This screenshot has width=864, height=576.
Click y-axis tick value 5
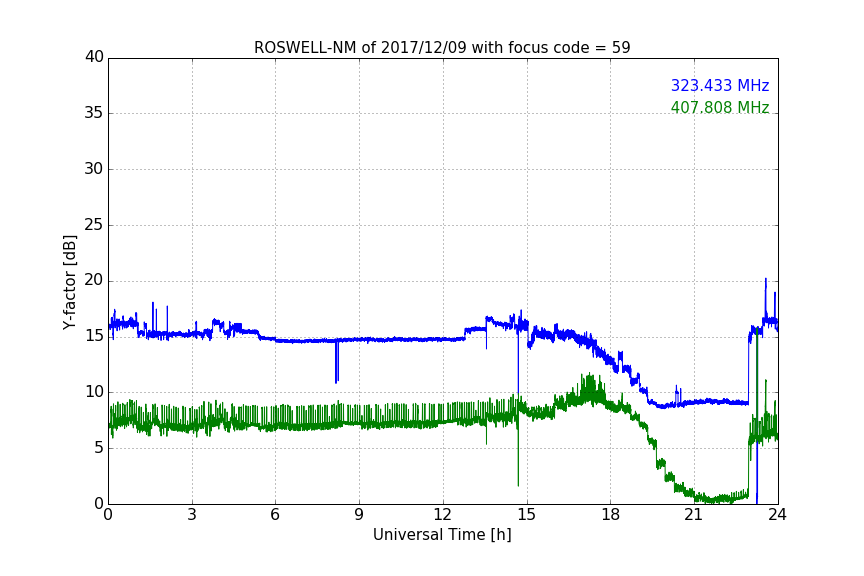(x=99, y=448)
